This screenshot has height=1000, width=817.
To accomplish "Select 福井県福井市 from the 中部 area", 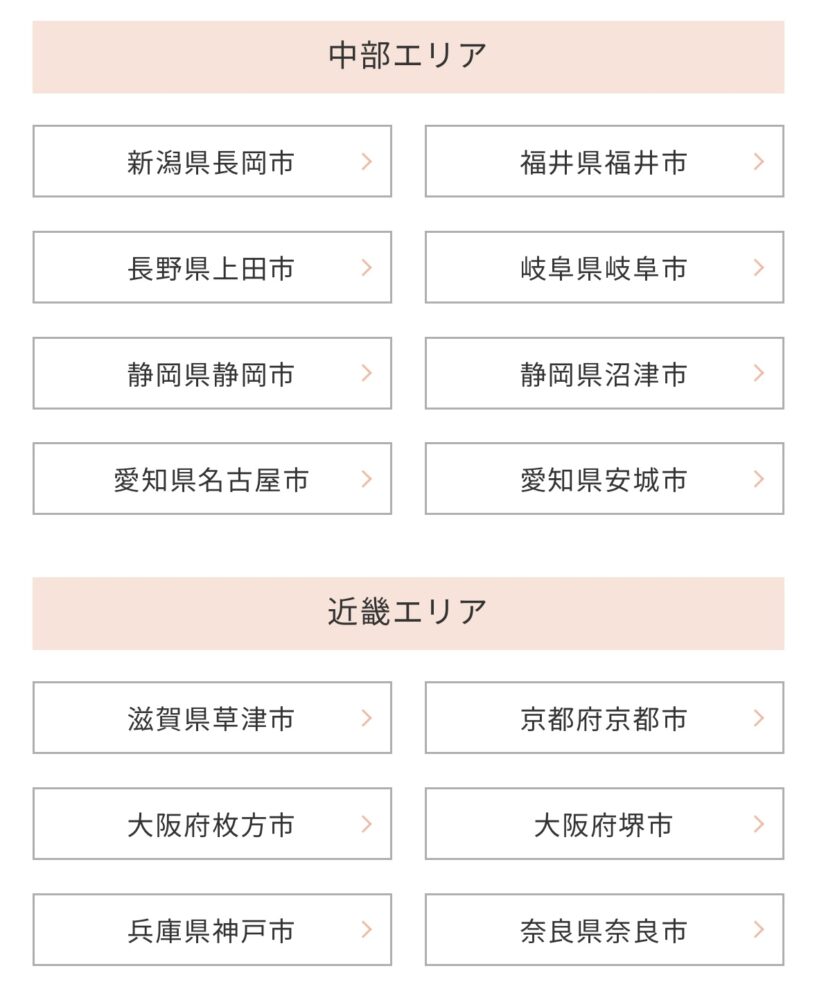I will pyautogui.click(x=605, y=161).
